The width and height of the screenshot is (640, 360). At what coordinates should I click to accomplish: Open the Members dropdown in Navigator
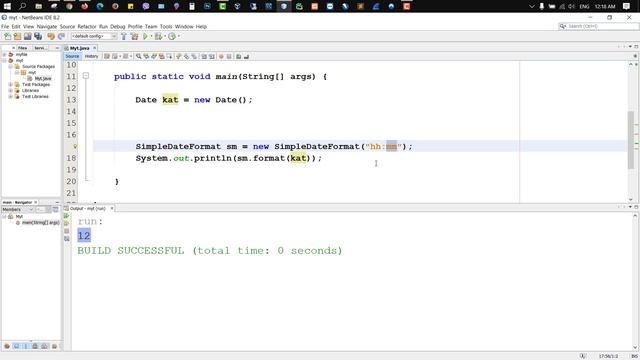click(17, 209)
